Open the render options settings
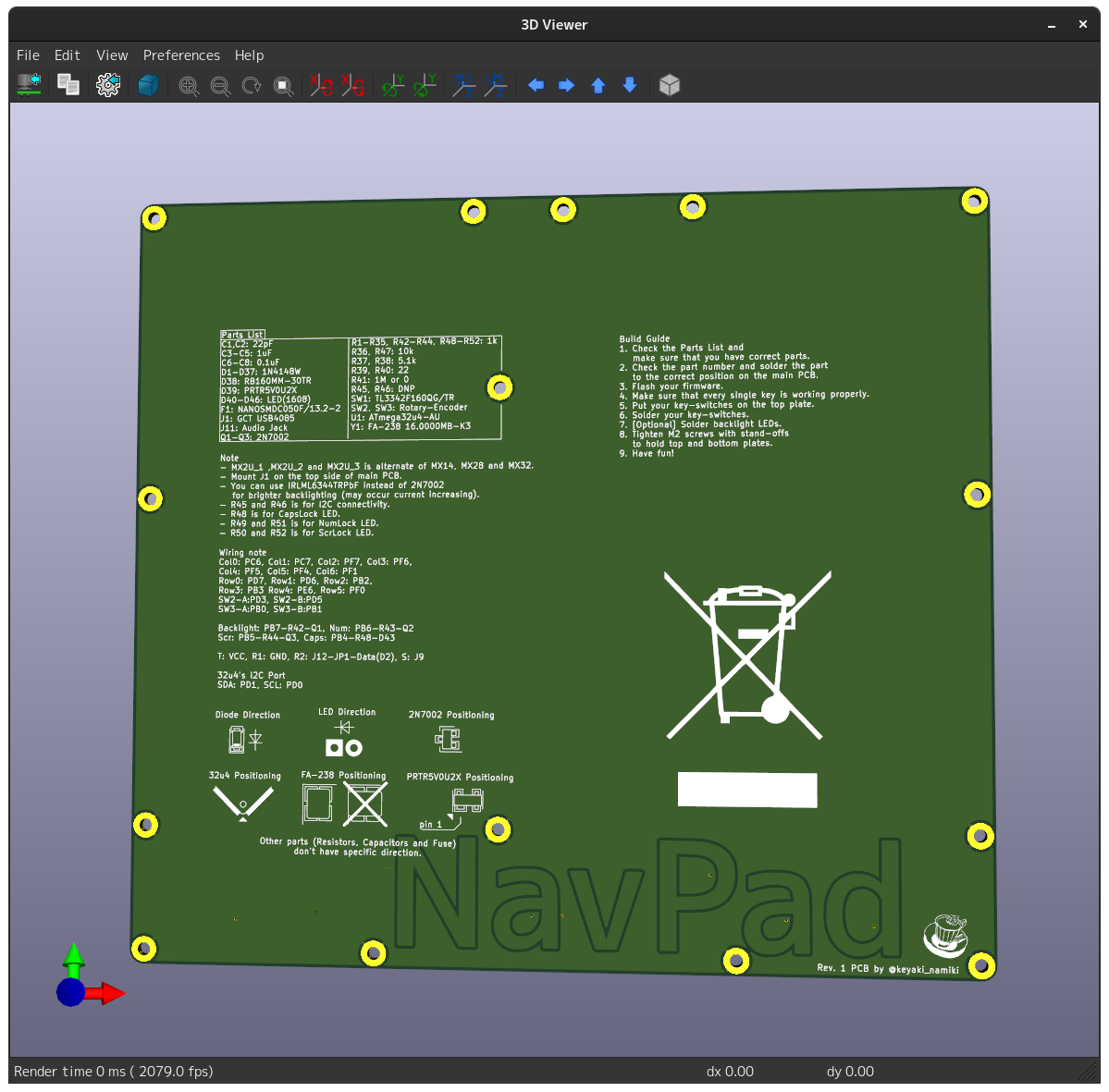The image size is (1109, 1092). pos(107,84)
